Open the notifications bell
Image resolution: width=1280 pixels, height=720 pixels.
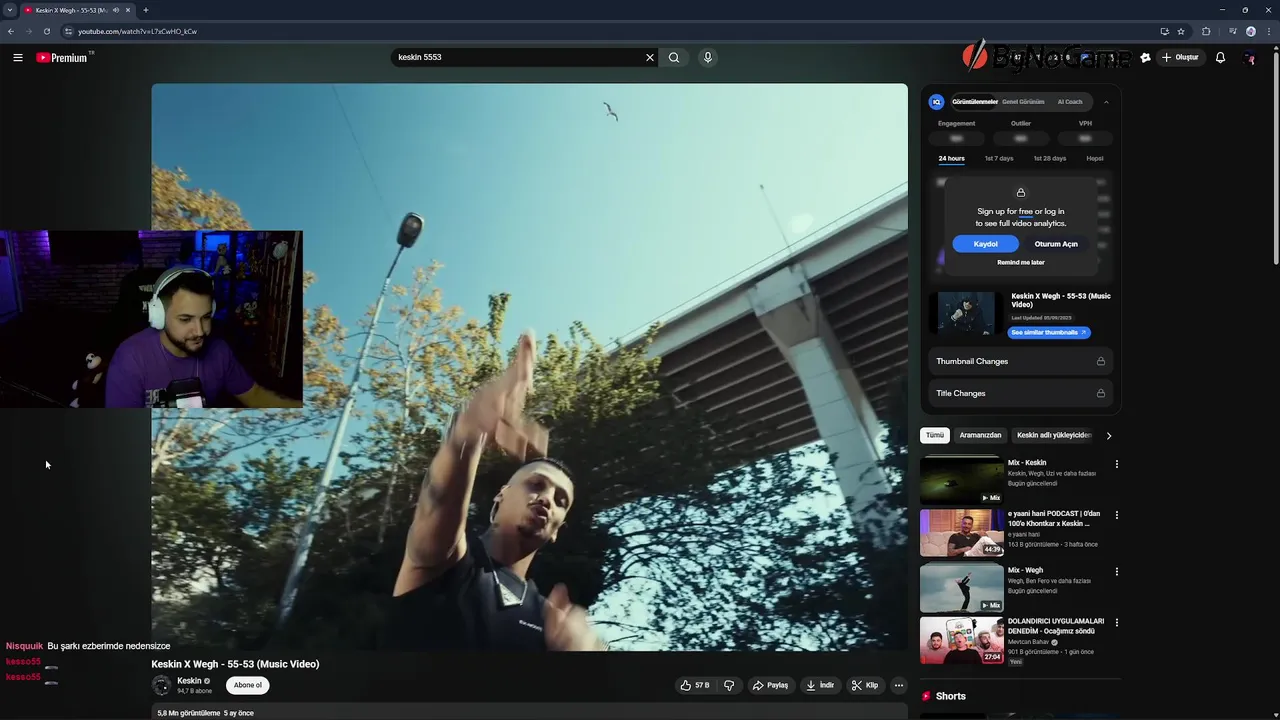click(1220, 57)
